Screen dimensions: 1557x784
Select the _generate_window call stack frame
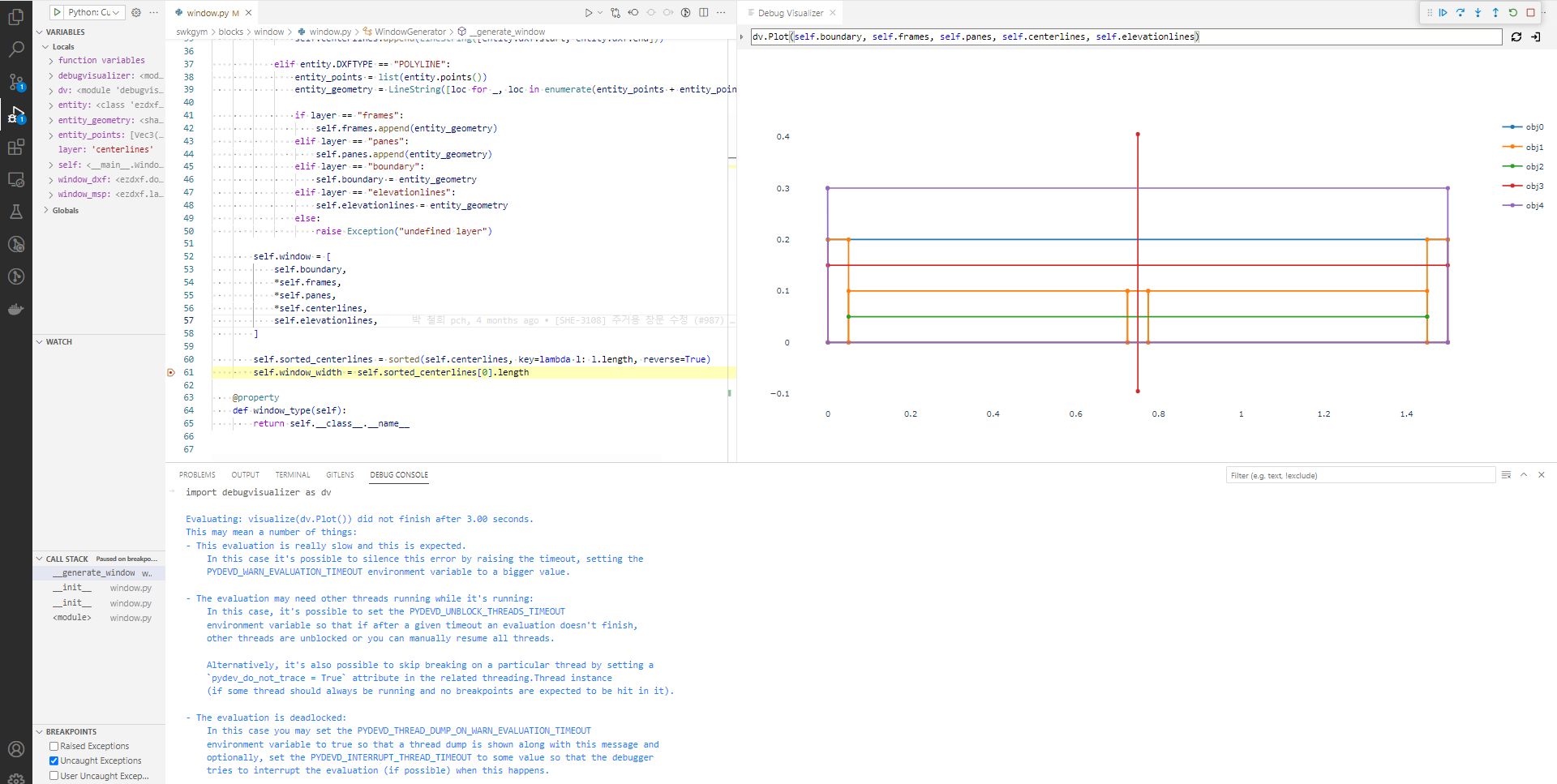coord(99,573)
